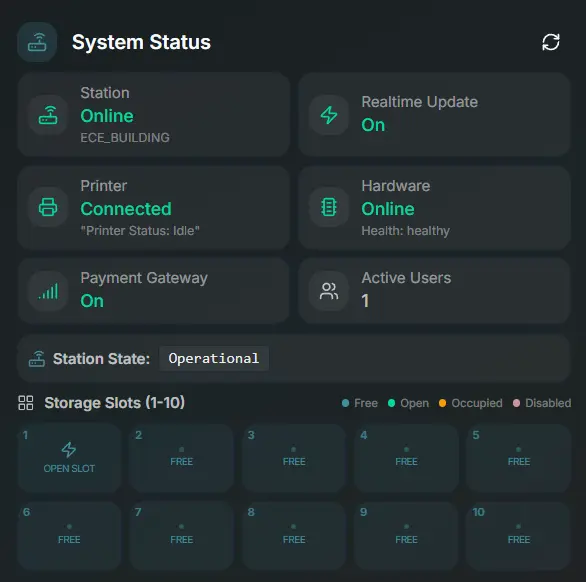
Task: Click the grid icon beside Storage Slots
Action: pyautogui.click(x=26, y=403)
